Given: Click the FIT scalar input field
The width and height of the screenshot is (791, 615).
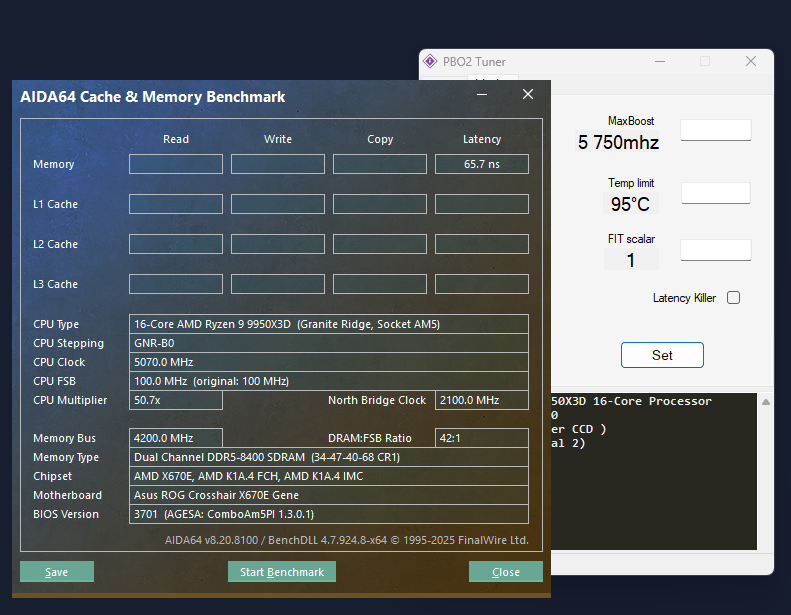Looking at the screenshot, I should tap(715, 250).
